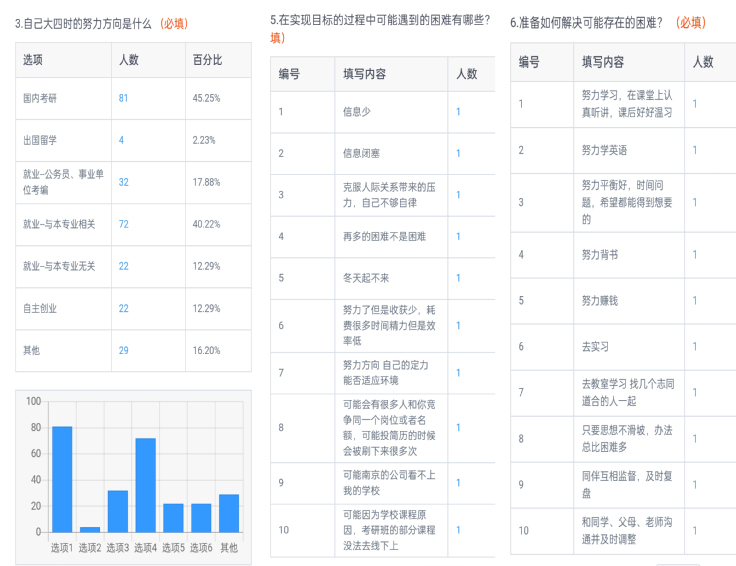Click count 32 in the 公务员、事业单位考编 row
The height and width of the screenshot is (566, 736).
(123, 182)
